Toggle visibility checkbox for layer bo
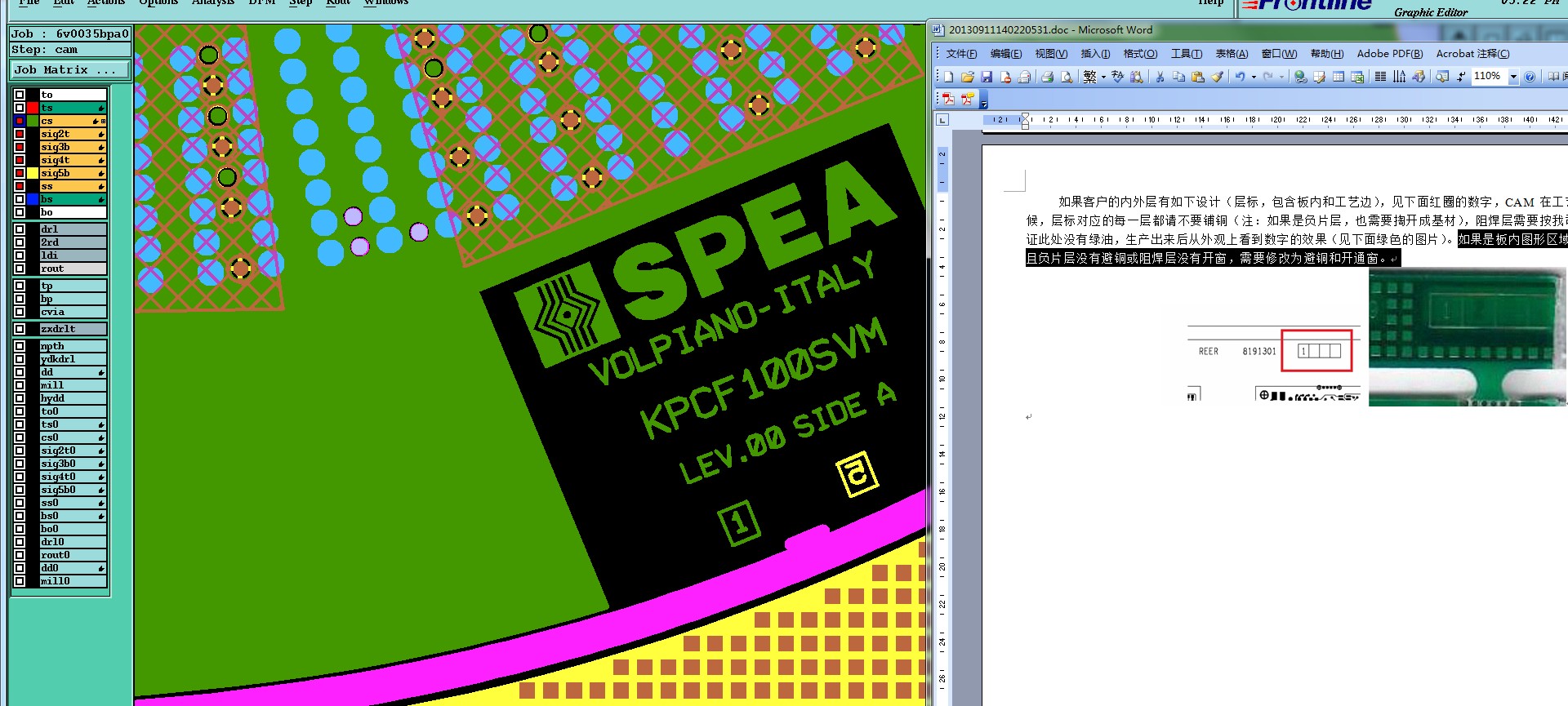The image size is (1568, 706). coord(20,212)
